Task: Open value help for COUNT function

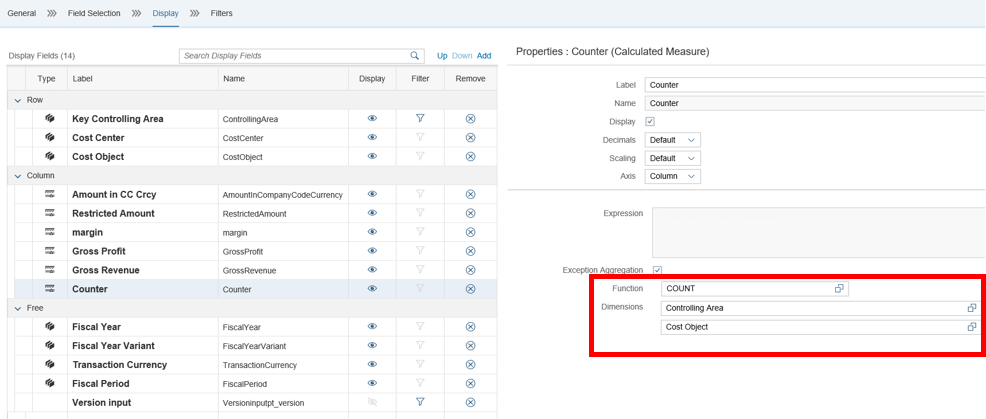Action: tap(839, 288)
